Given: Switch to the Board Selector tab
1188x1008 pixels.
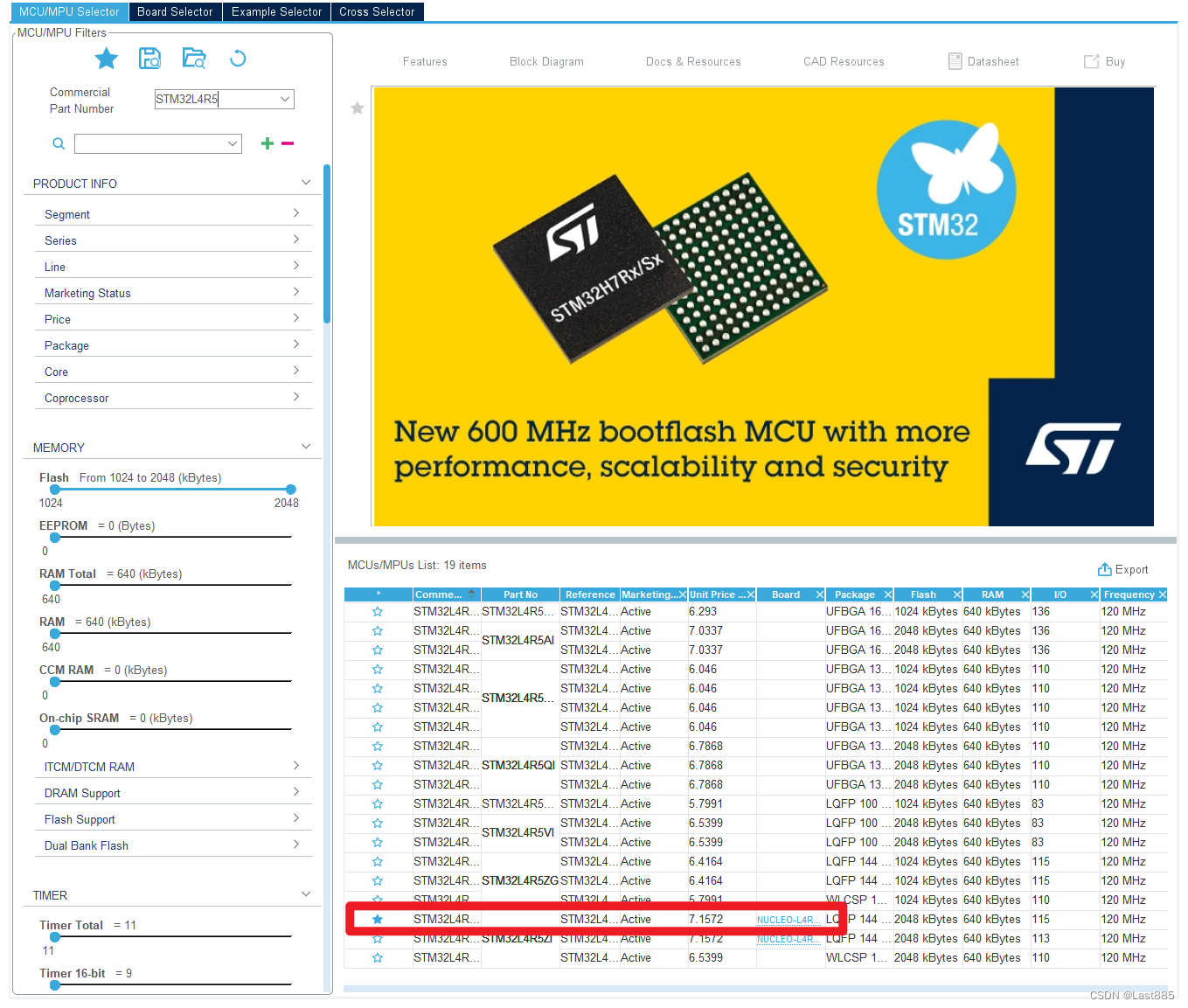Looking at the screenshot, I should (x=175, y=11).
